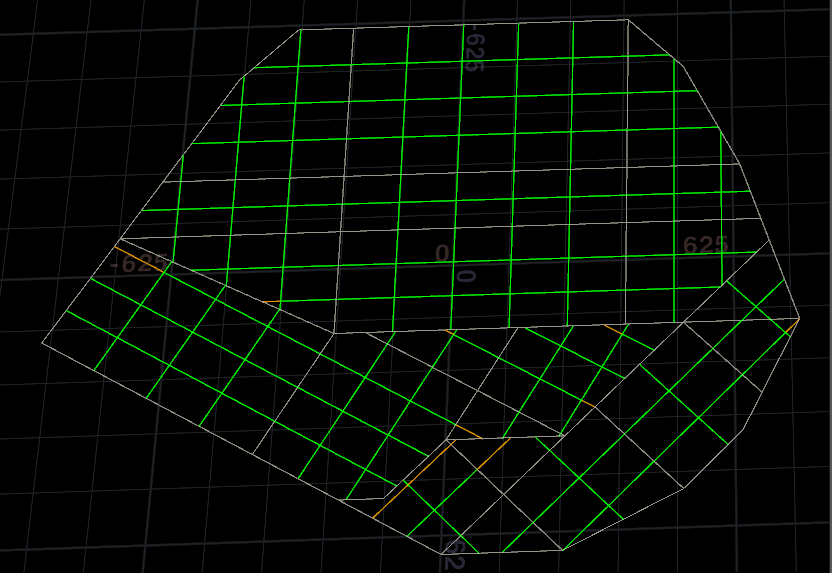
Task: Click the 625 axis label at top
Action: (x=474, y=50)
